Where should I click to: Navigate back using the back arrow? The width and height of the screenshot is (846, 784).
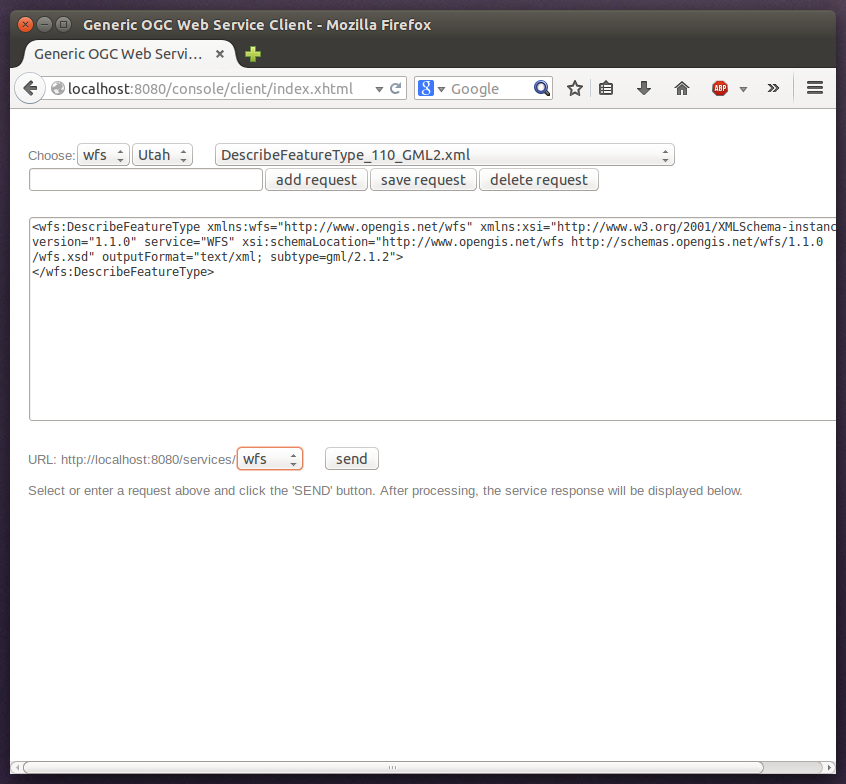coord(30,88)
